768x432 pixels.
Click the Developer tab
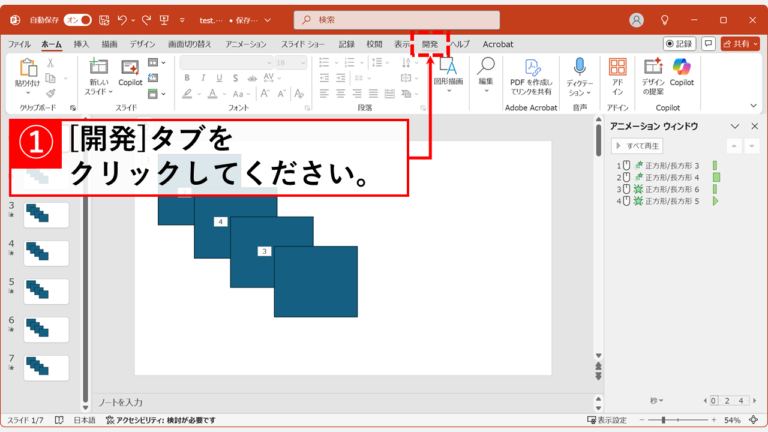click(430, 44)
